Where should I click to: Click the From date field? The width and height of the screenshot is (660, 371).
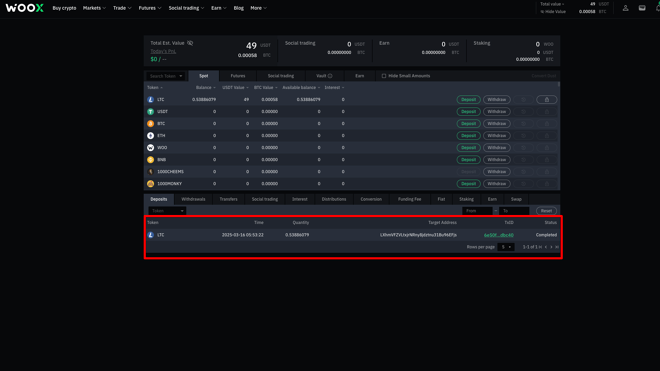477,211
